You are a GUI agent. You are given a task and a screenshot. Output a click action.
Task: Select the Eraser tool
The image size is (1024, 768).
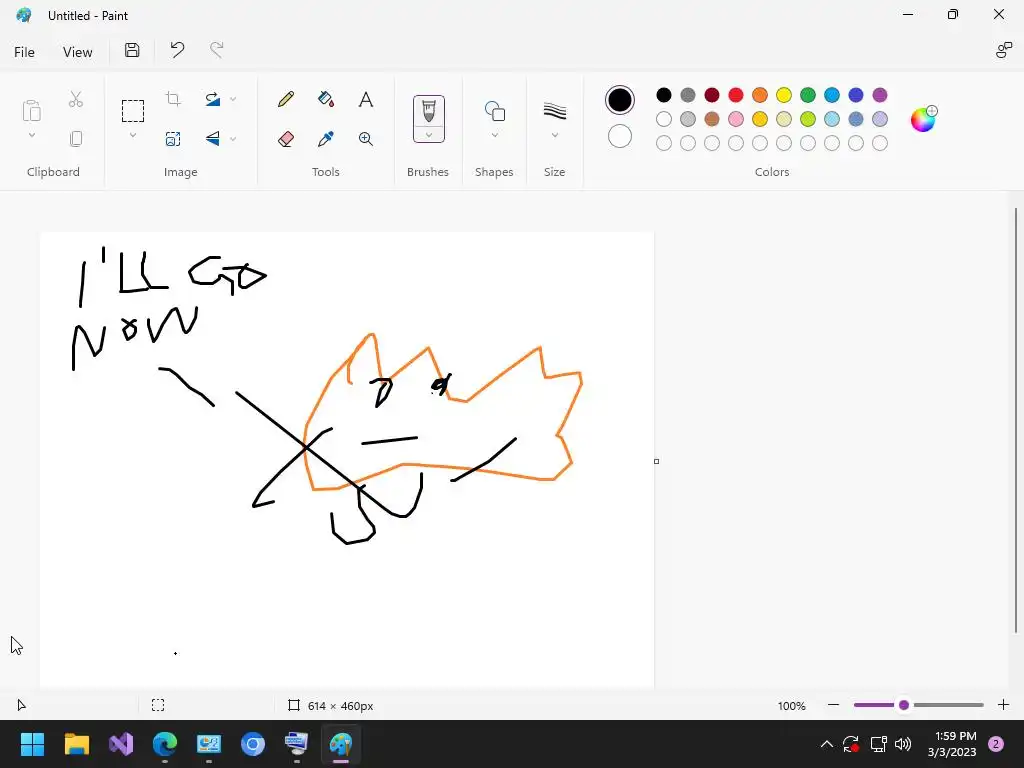coord(286,138)
